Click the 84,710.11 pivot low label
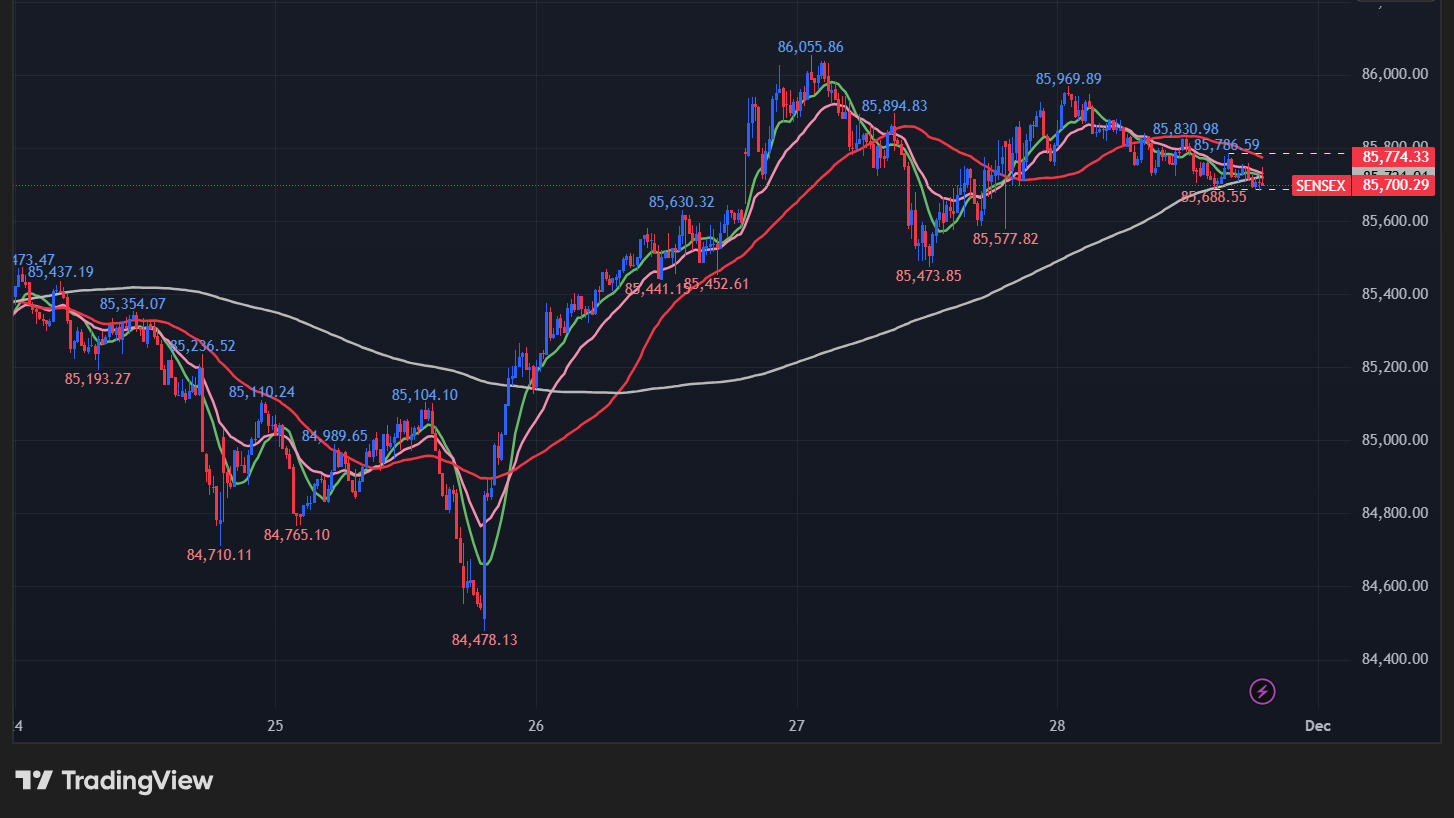Image resolution: width=1454 pixels, height=818 pixels. [219, 554]
